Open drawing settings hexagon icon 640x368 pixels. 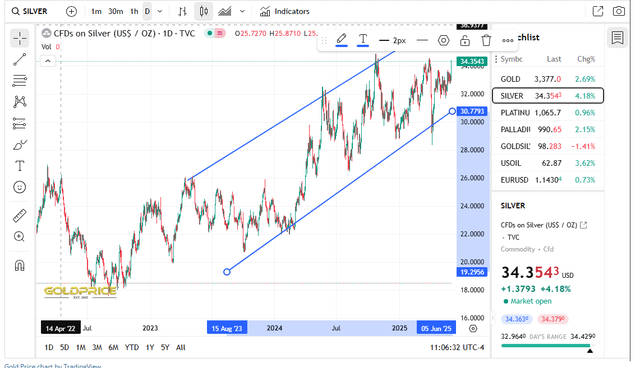coord(443,40)
